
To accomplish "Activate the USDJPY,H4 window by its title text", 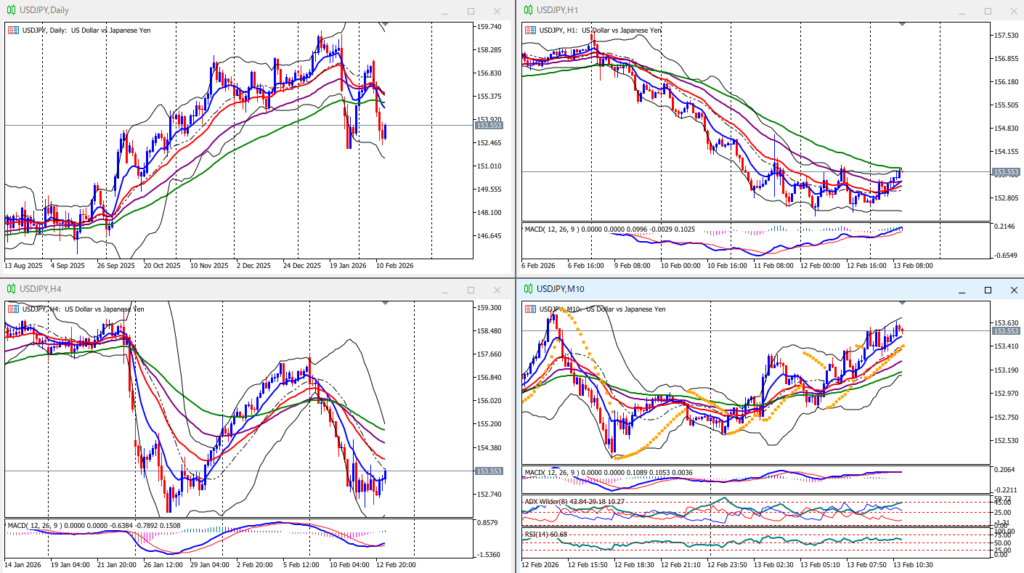I will [46, 289].
